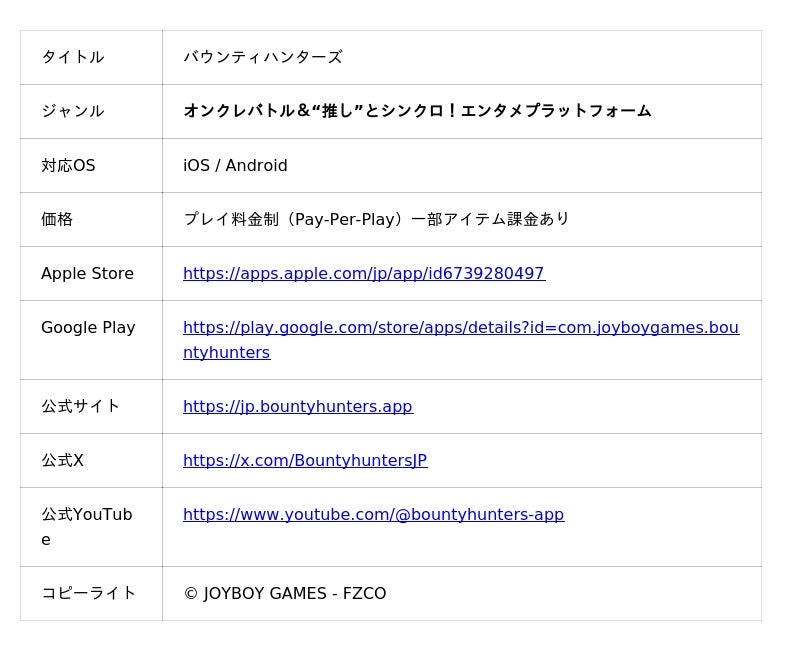This screenshot has width=800, height=651.
Task: Open the youtube.com/@bountyhunters-app link
Action: [373, 514]
